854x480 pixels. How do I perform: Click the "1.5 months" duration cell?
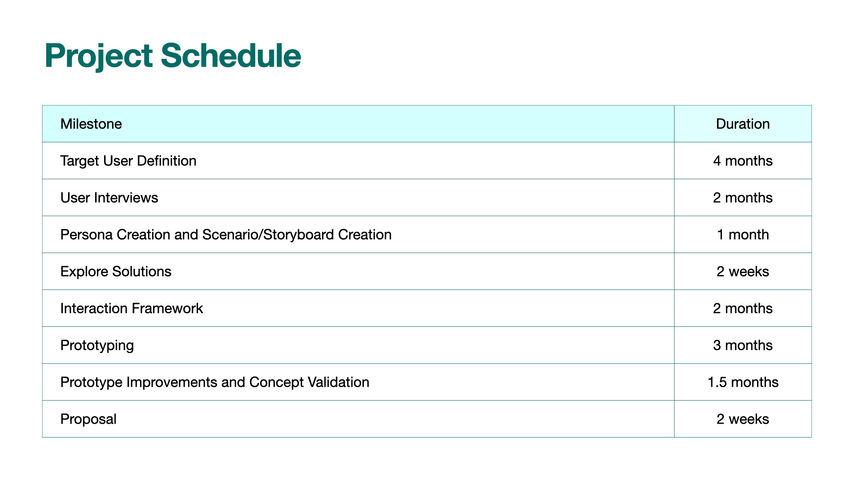pos(742,383)
